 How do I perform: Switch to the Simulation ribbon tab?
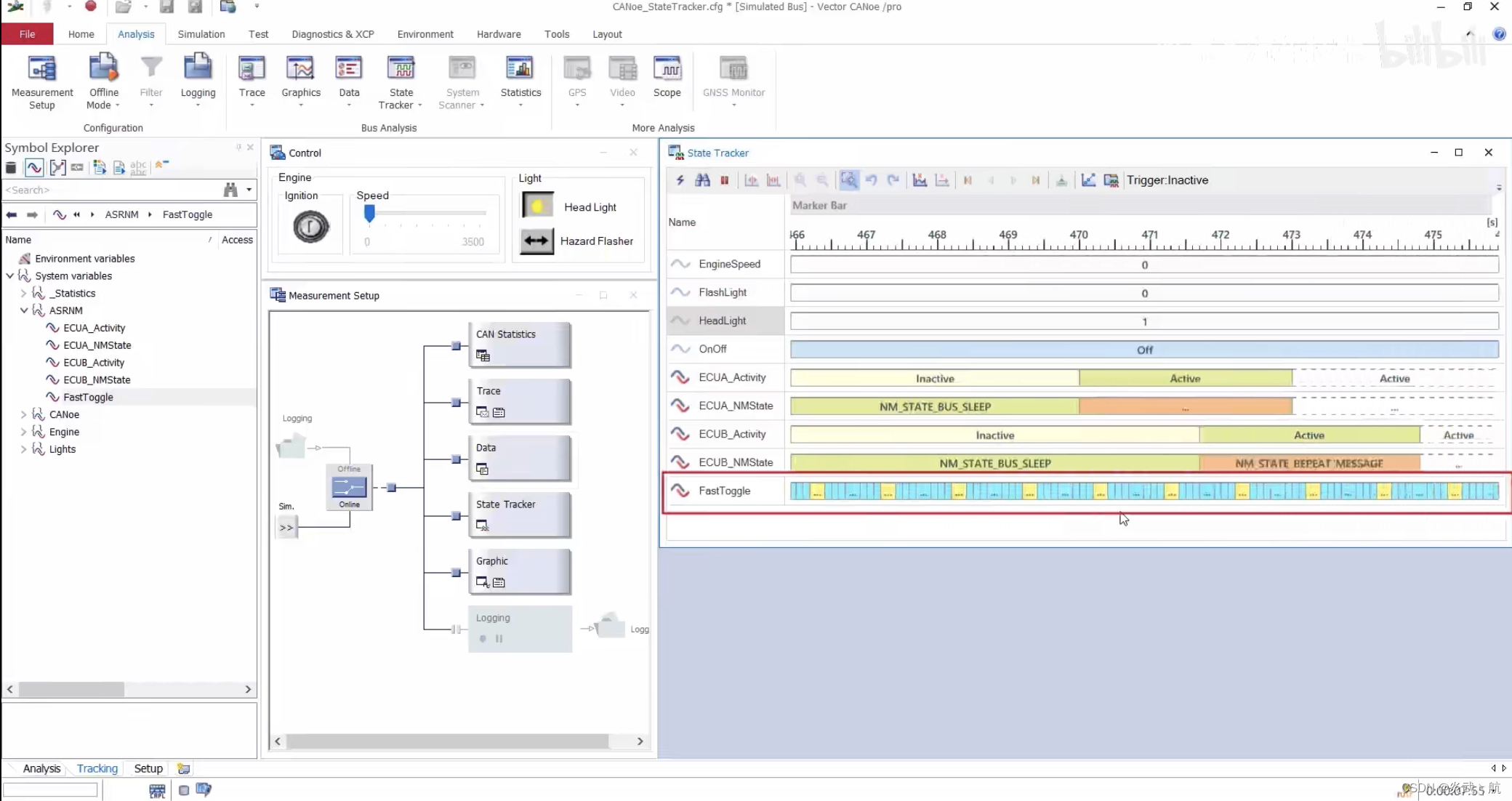(201, 34)
